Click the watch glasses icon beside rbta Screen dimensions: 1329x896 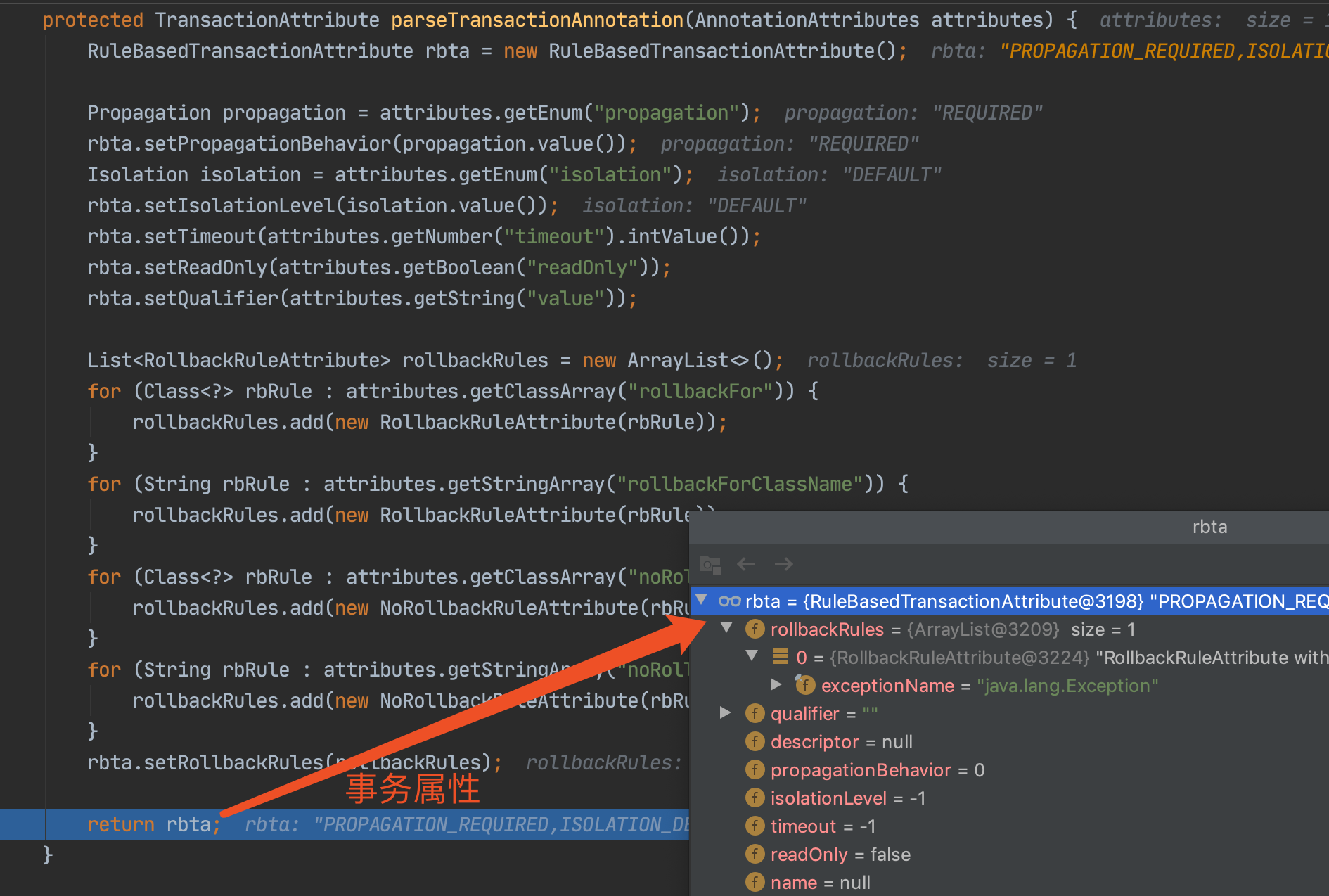[729, 601]
